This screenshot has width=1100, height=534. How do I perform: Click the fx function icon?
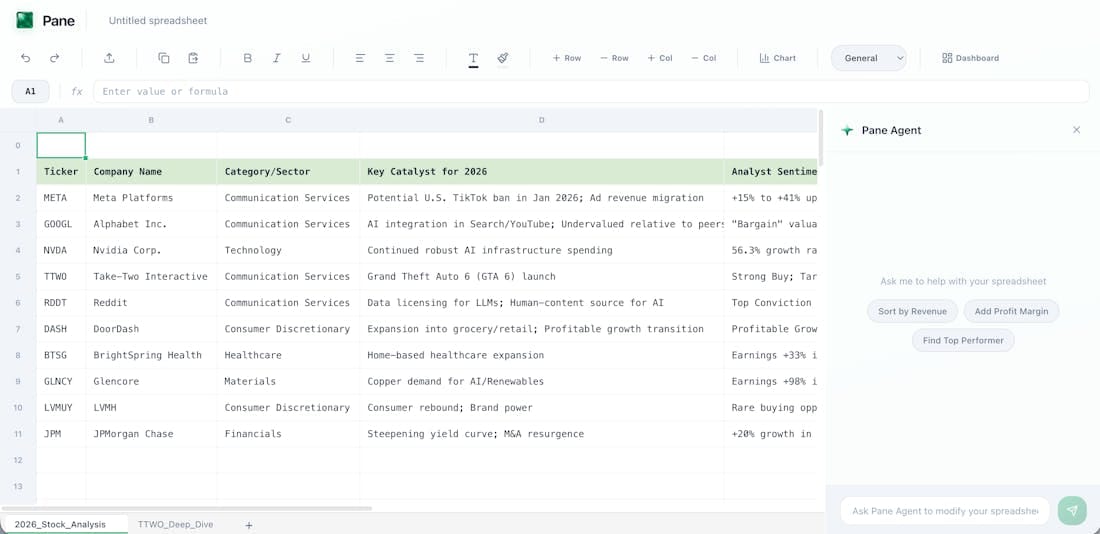(x=77, y=91)
